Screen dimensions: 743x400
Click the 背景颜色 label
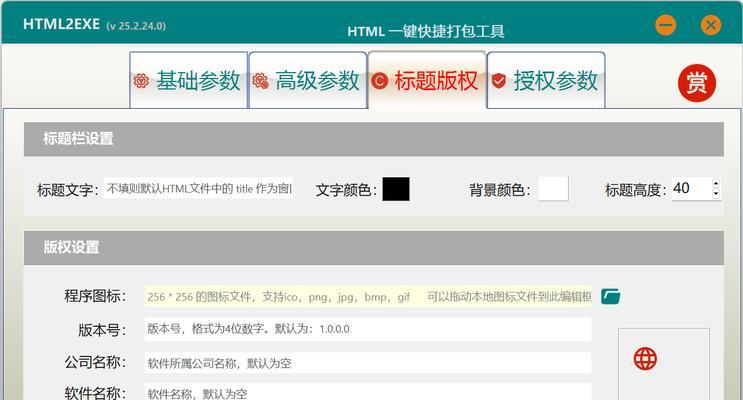(500, 190)
